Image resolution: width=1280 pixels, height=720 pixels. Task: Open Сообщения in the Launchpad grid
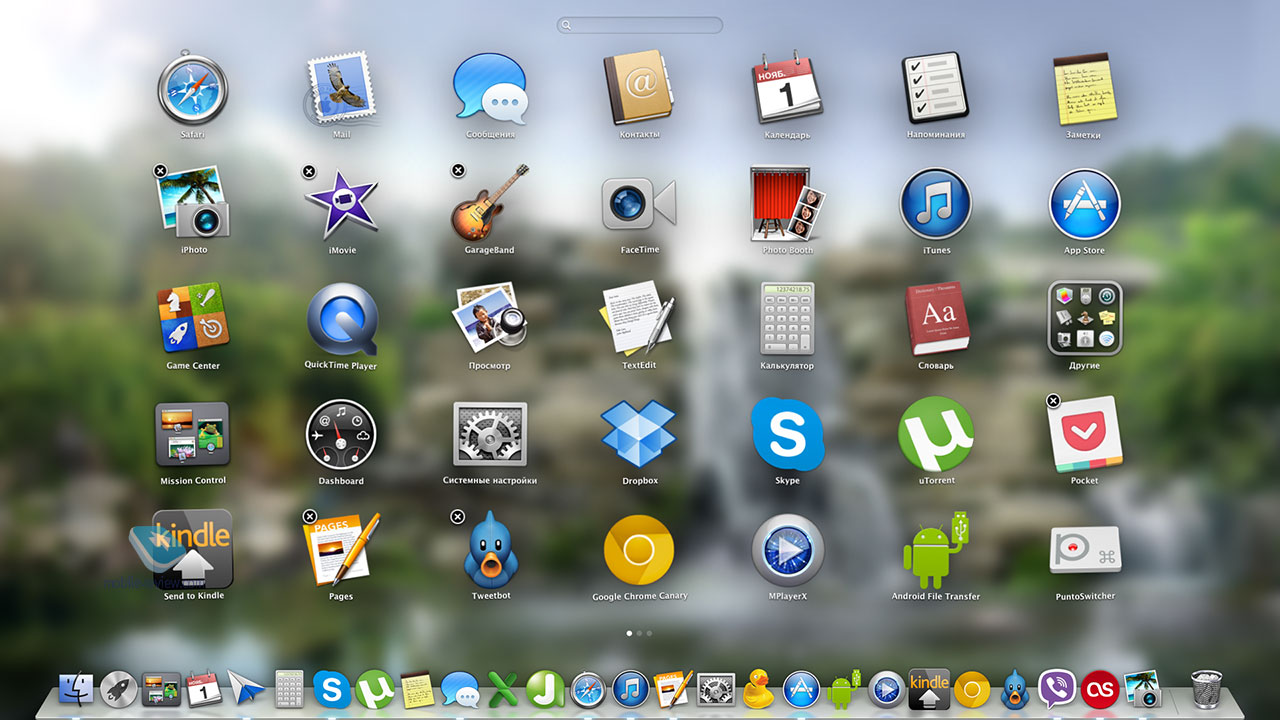[x=490, y=89]
